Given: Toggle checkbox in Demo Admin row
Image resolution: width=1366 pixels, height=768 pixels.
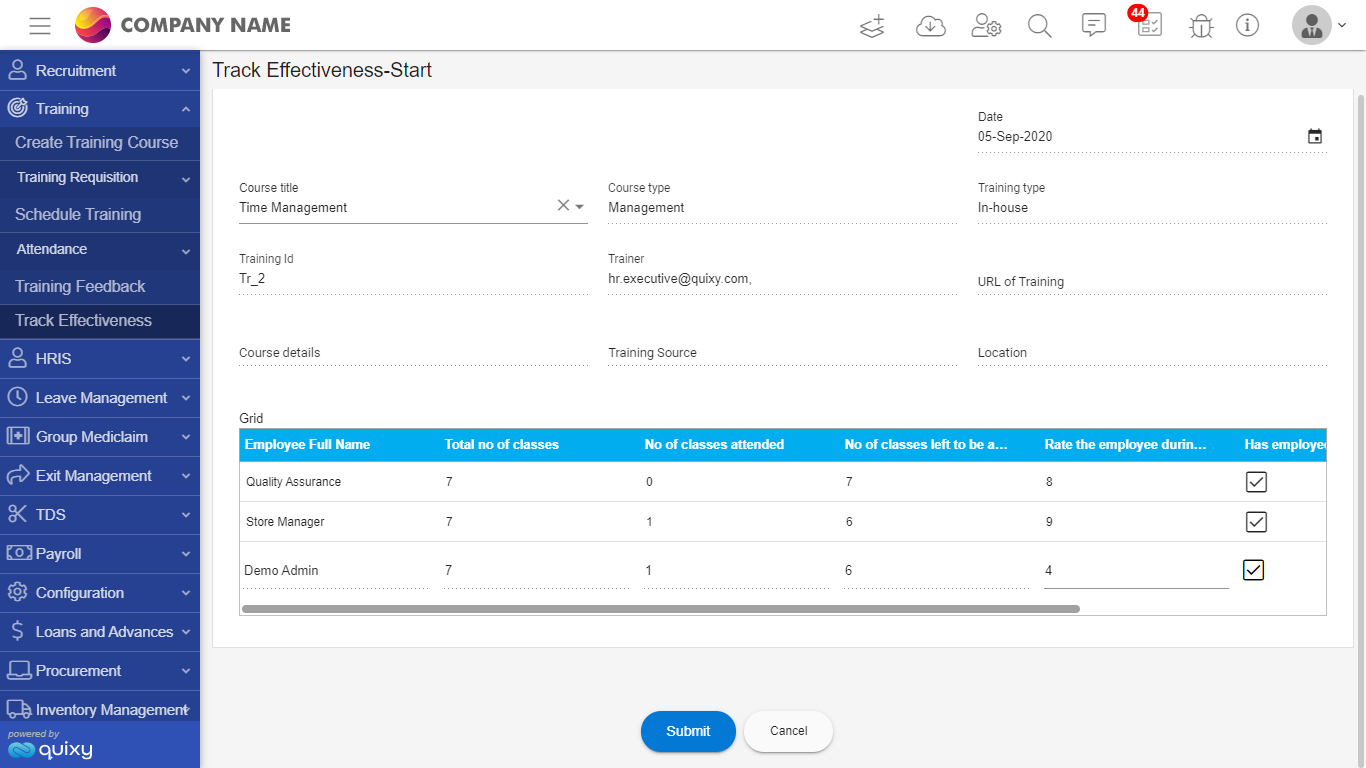Looking at the screenshot, I should [x=1254, y=570].
